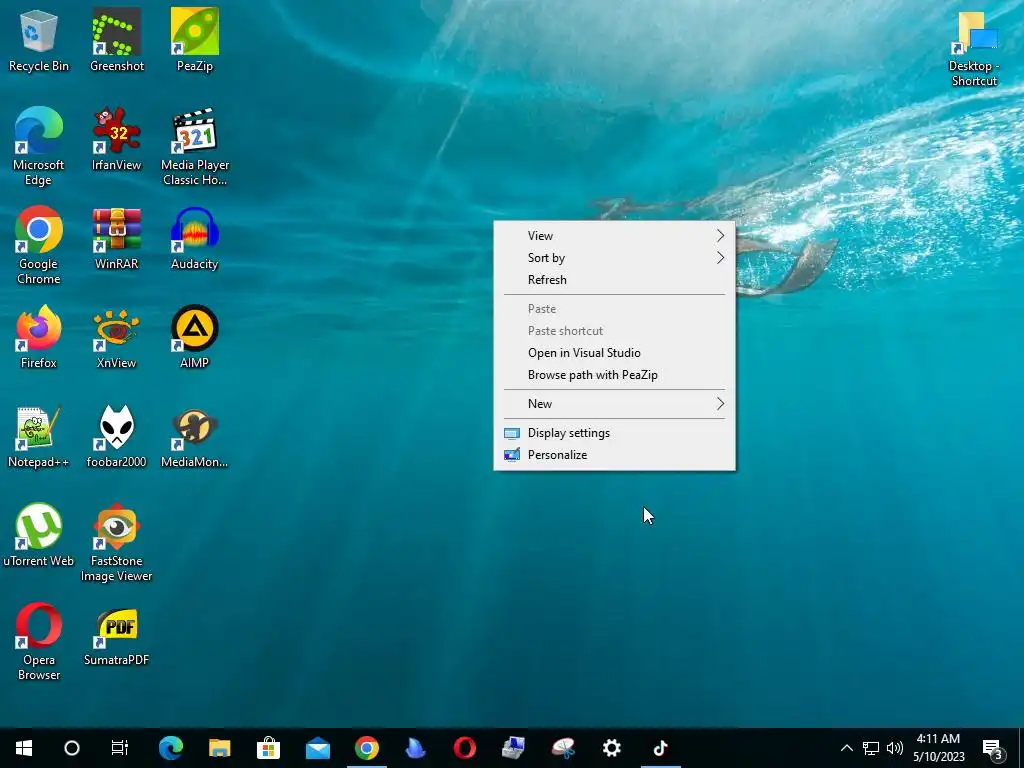Image resolution: width=1024 pixels, height=768 pixels.
Task: Select the Audacity desktop shortcut
Action: 195,239
